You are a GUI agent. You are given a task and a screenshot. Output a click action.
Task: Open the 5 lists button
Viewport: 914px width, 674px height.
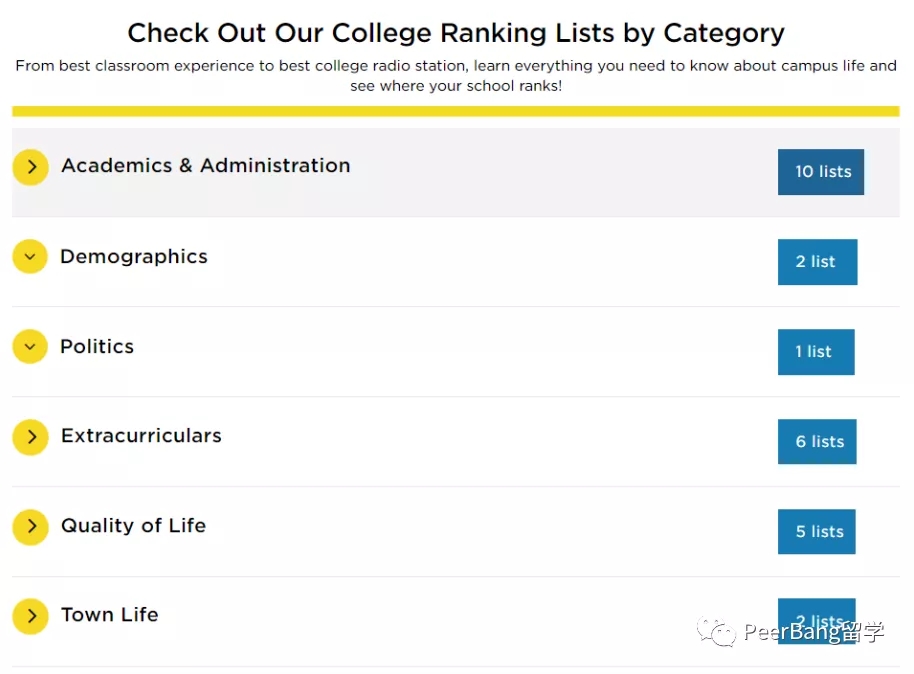(817, 532)
